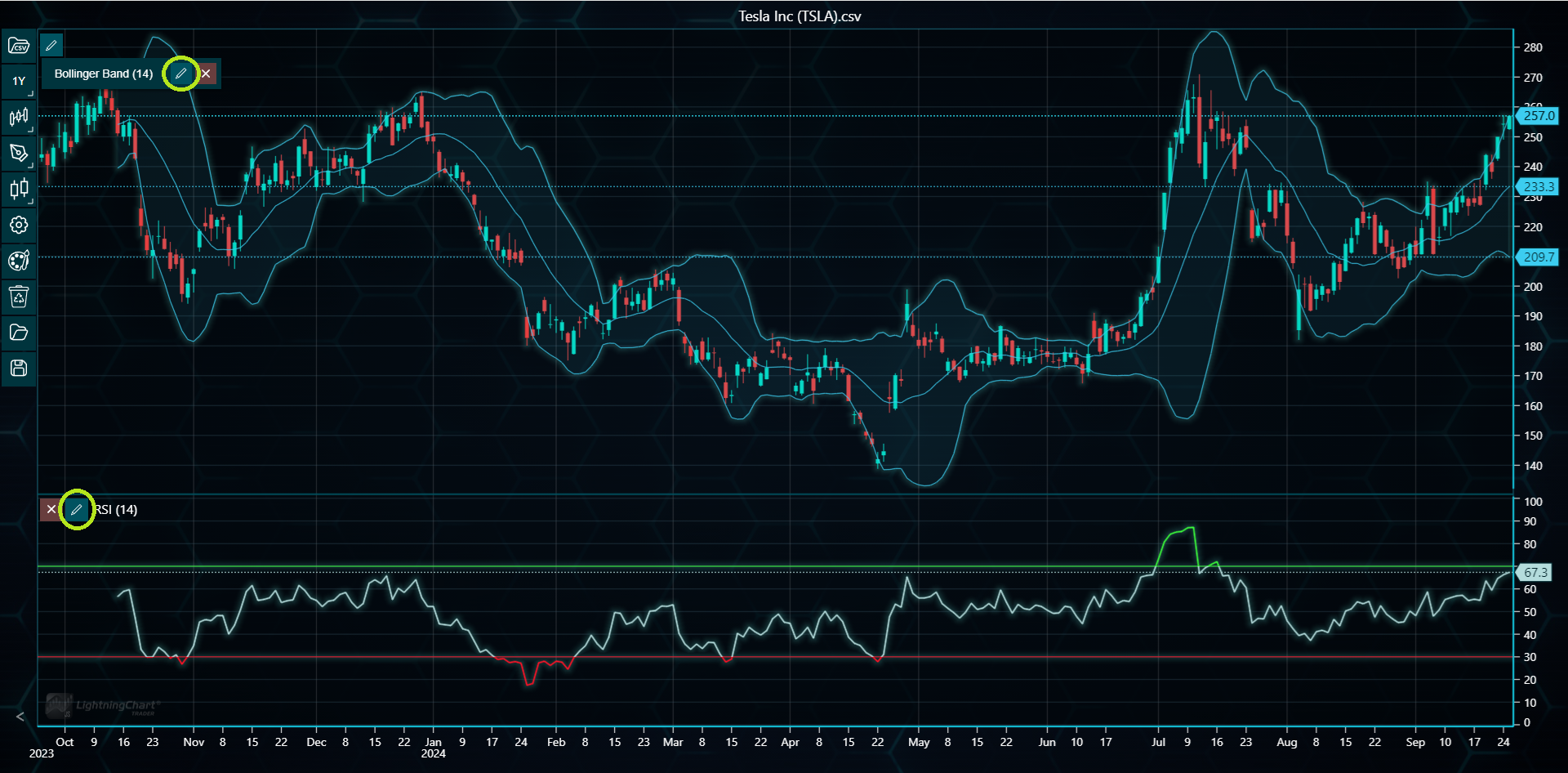Click the Oct label on time axis
1568x773 pixels.
tap(65, 742)
